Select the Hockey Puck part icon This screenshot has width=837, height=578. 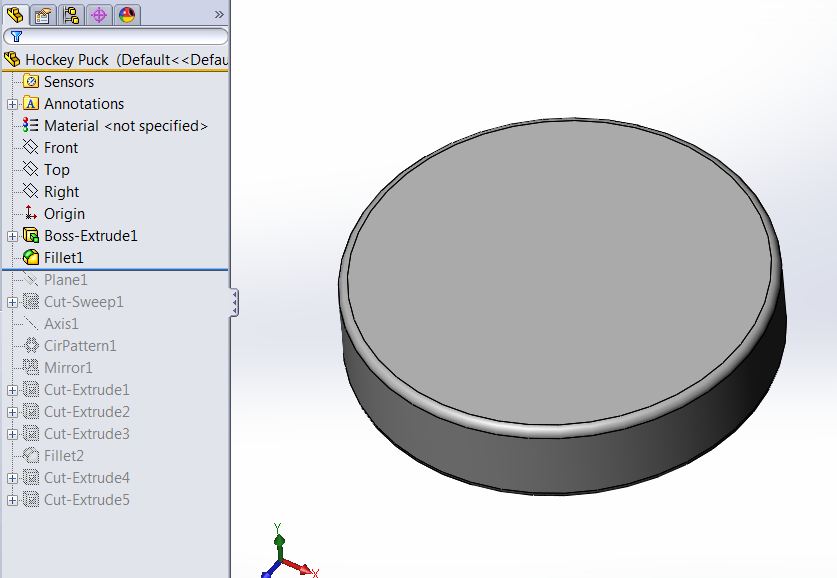point(12,59)
